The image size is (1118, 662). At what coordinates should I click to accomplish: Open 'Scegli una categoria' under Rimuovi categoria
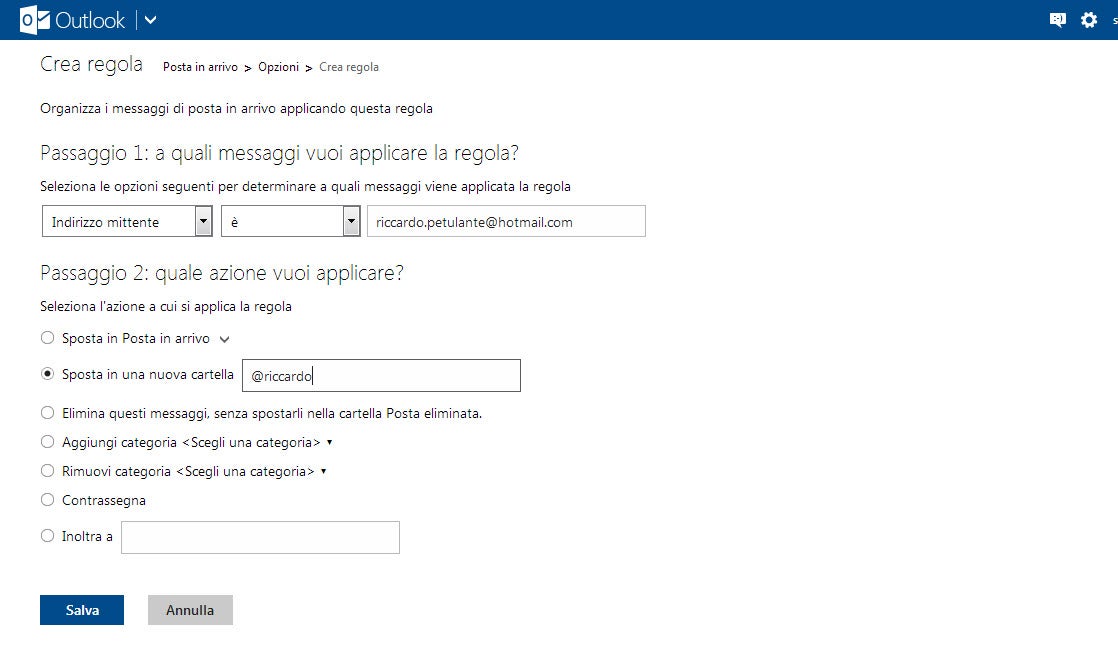pos(251,471)
